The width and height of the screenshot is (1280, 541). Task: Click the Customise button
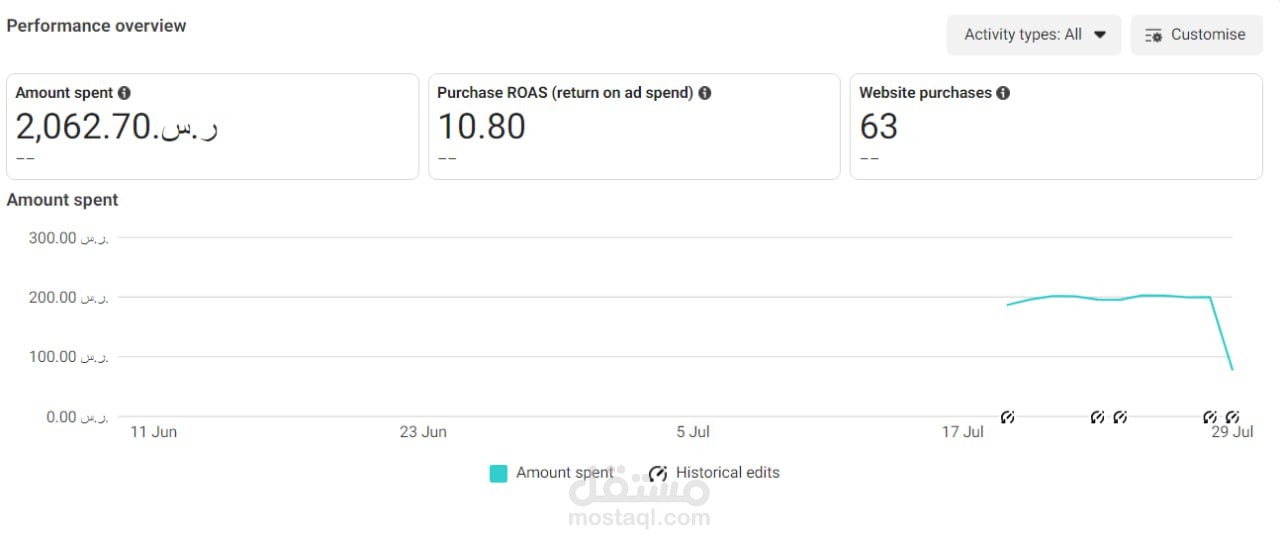point(1196,35)
